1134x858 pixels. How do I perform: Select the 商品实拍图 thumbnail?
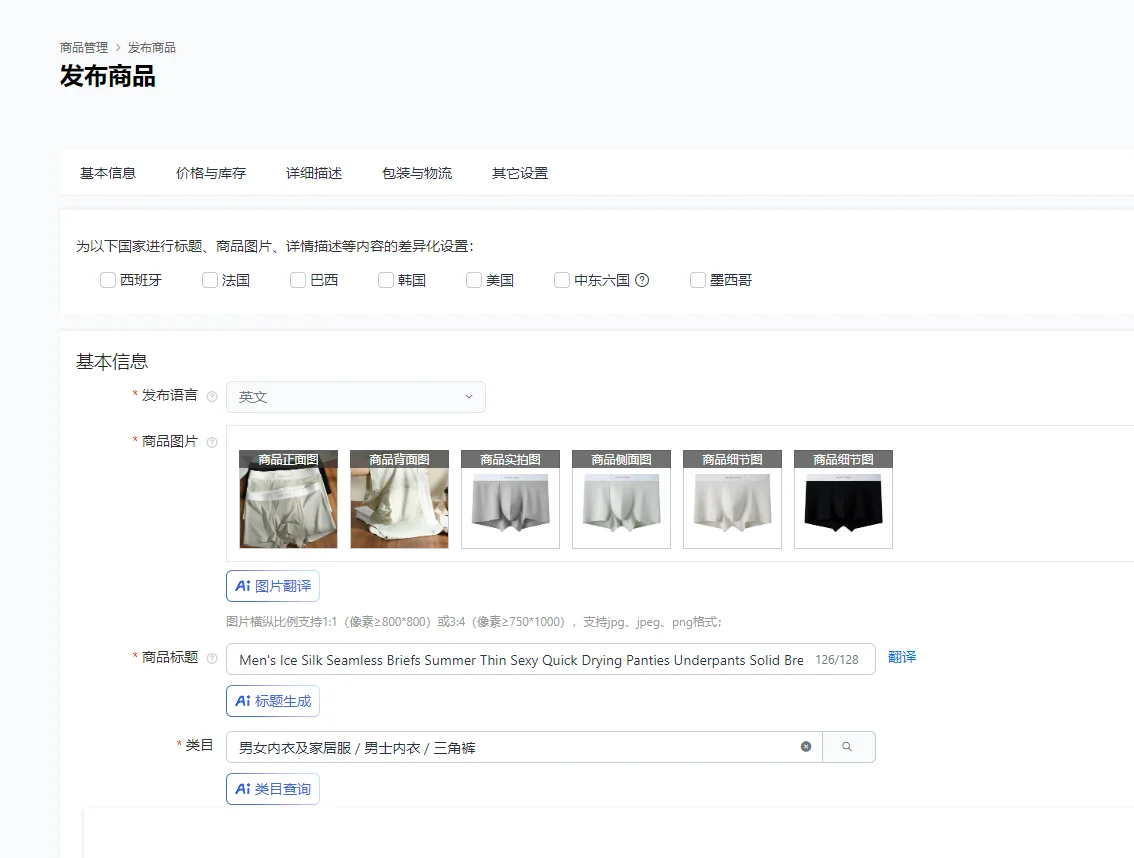click(511, 499)
